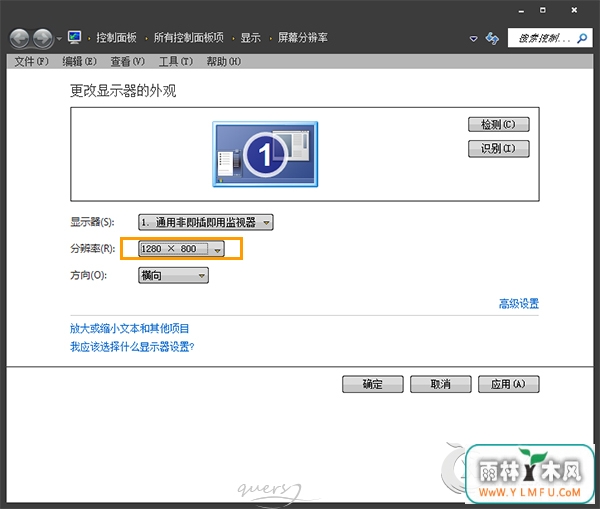Click the 检测(C) detect button
This screenshot has width=600, height=509.
coord(499,124)
